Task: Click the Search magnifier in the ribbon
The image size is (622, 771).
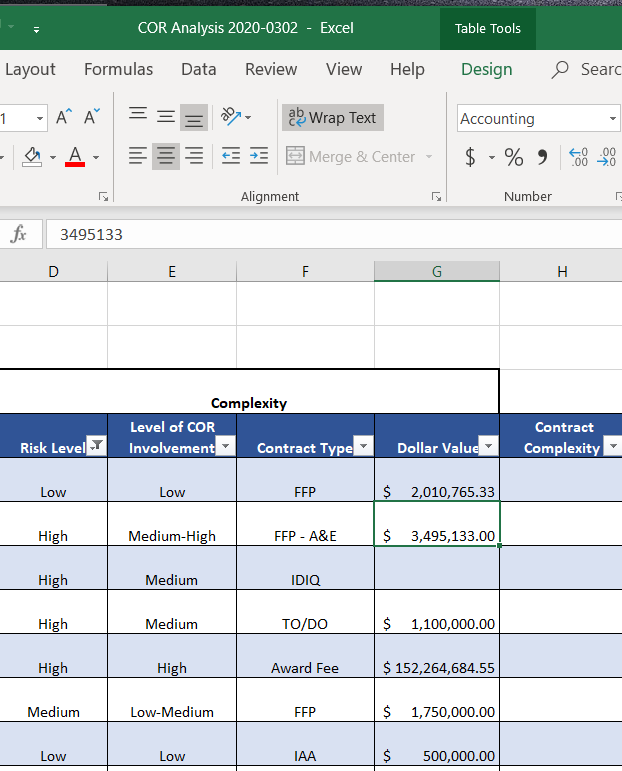Action: tap(560, 70)
